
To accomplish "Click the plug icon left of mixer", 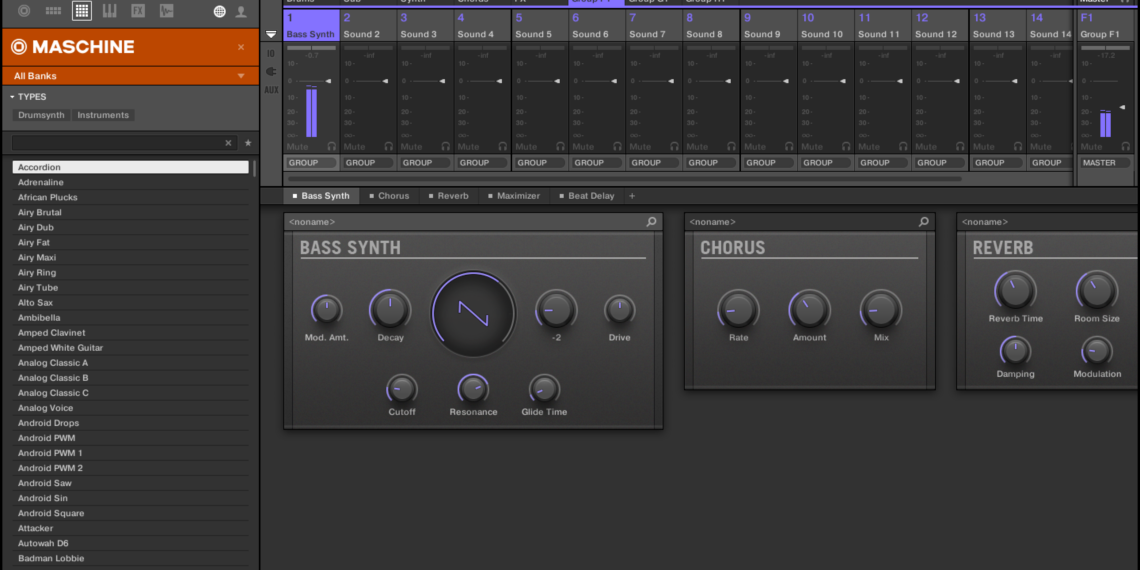I will tap(271, 72).
